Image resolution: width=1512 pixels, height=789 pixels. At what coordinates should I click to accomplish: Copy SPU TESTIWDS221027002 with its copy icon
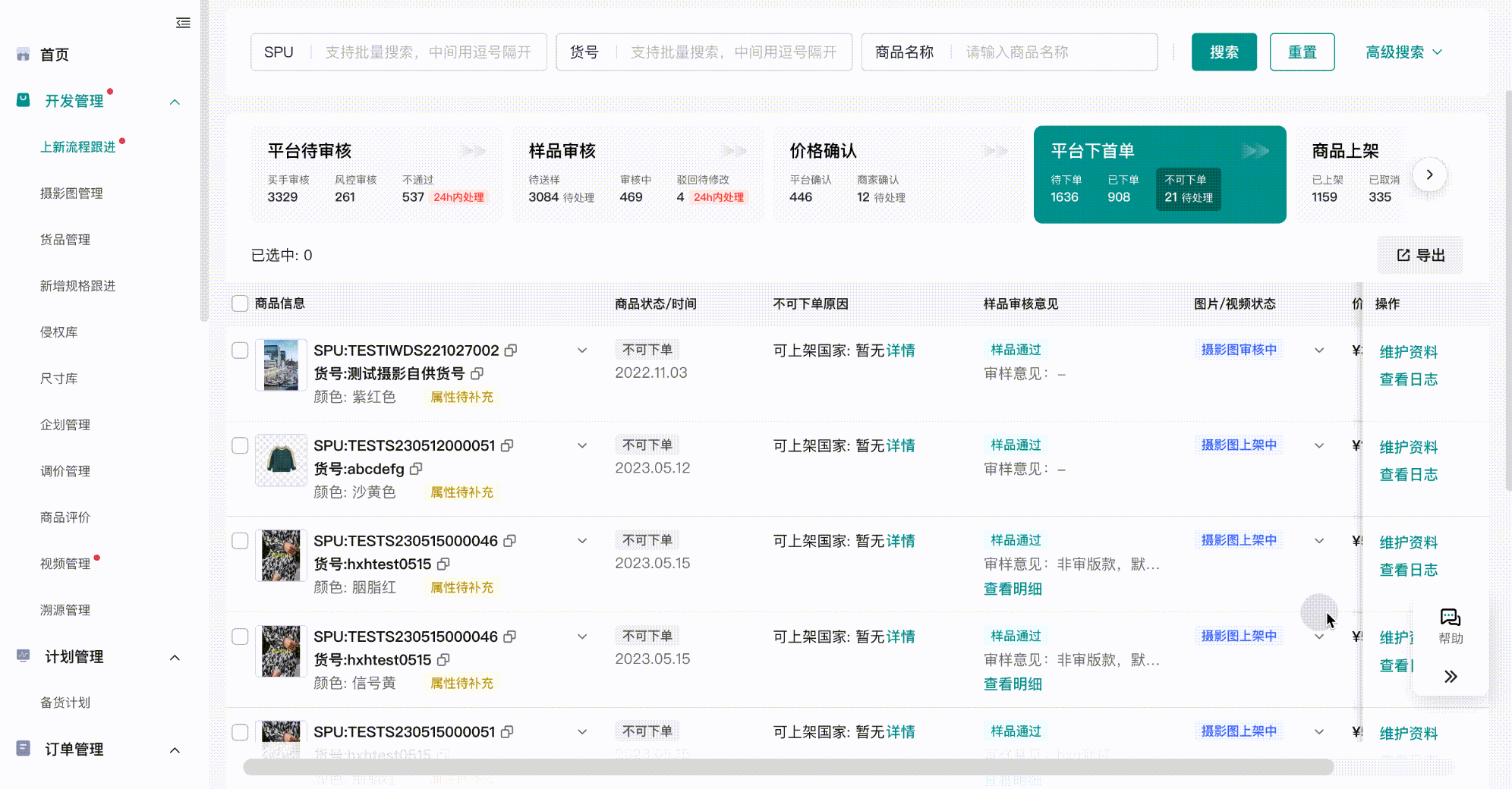tap(511, 350)
